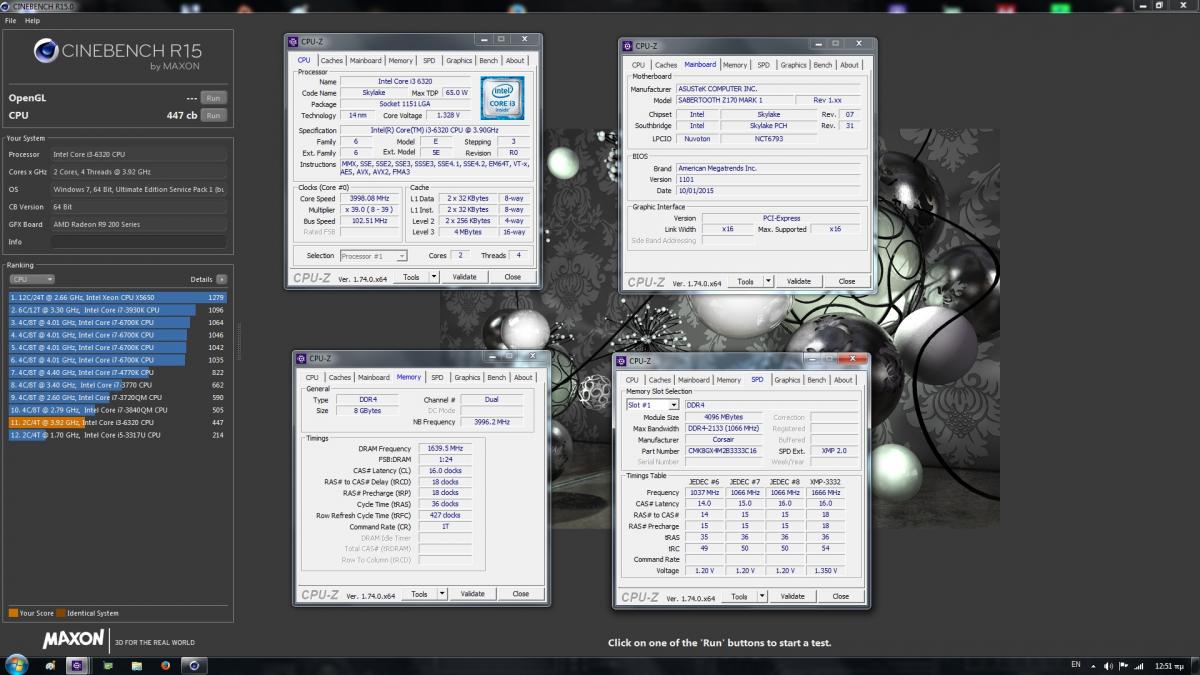The width and height of the screenshot is (1200, 675).
Task: Select i5-3317U ranking row scoring 214
Action: pos(118,435)
